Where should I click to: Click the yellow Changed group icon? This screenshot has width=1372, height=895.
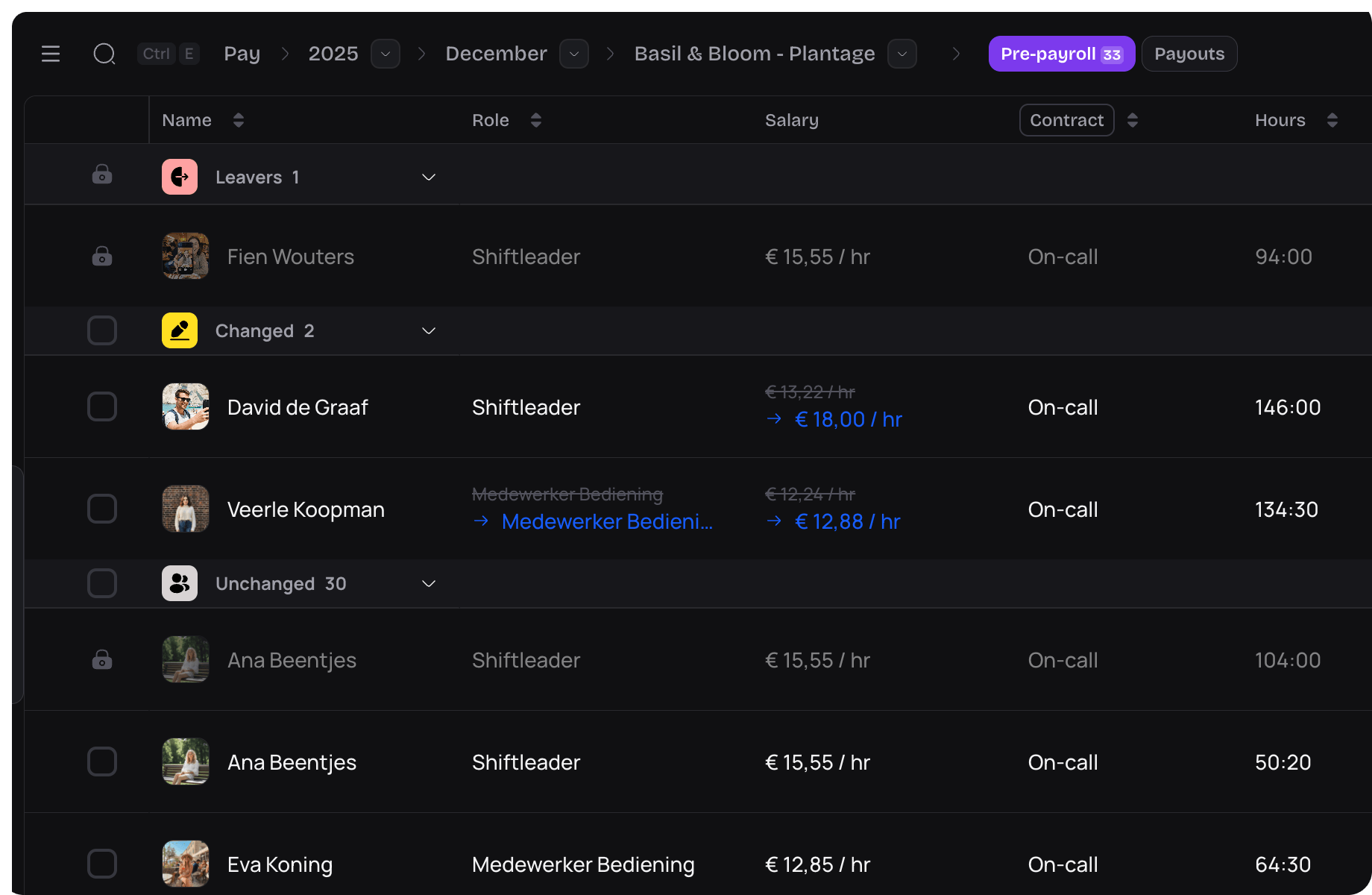point(180,330)
